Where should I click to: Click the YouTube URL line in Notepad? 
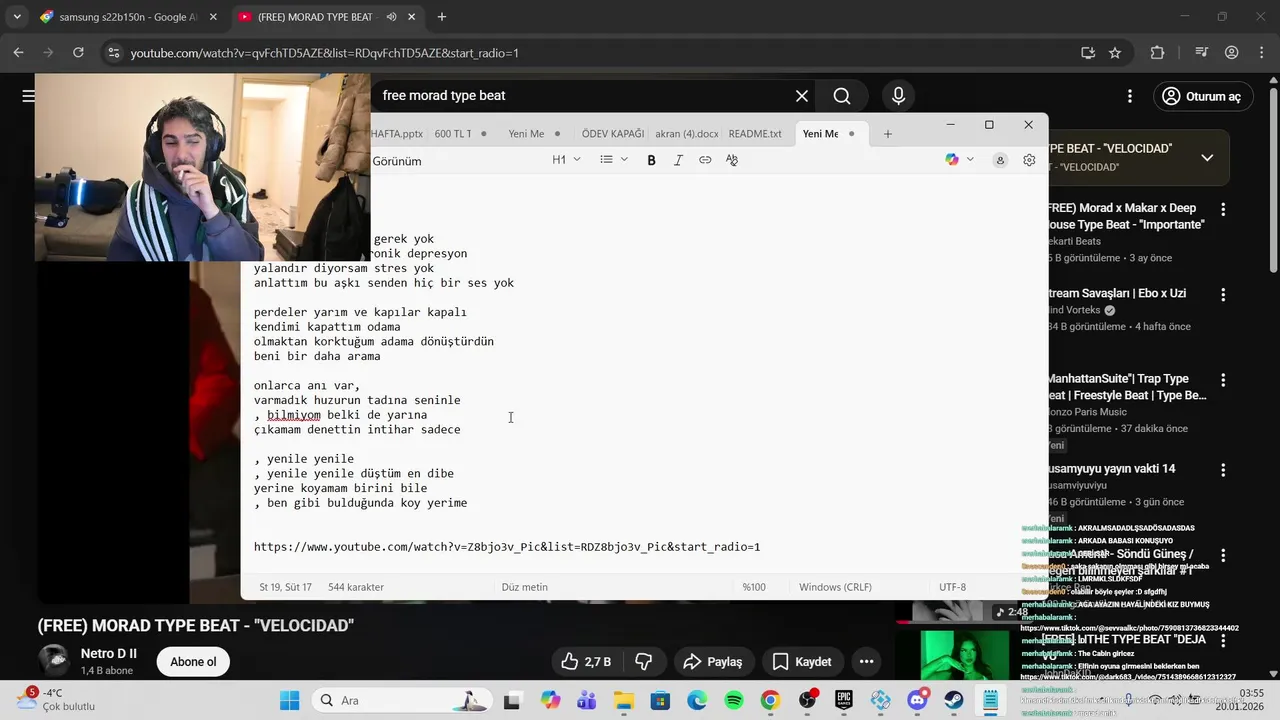click(507, 547)
